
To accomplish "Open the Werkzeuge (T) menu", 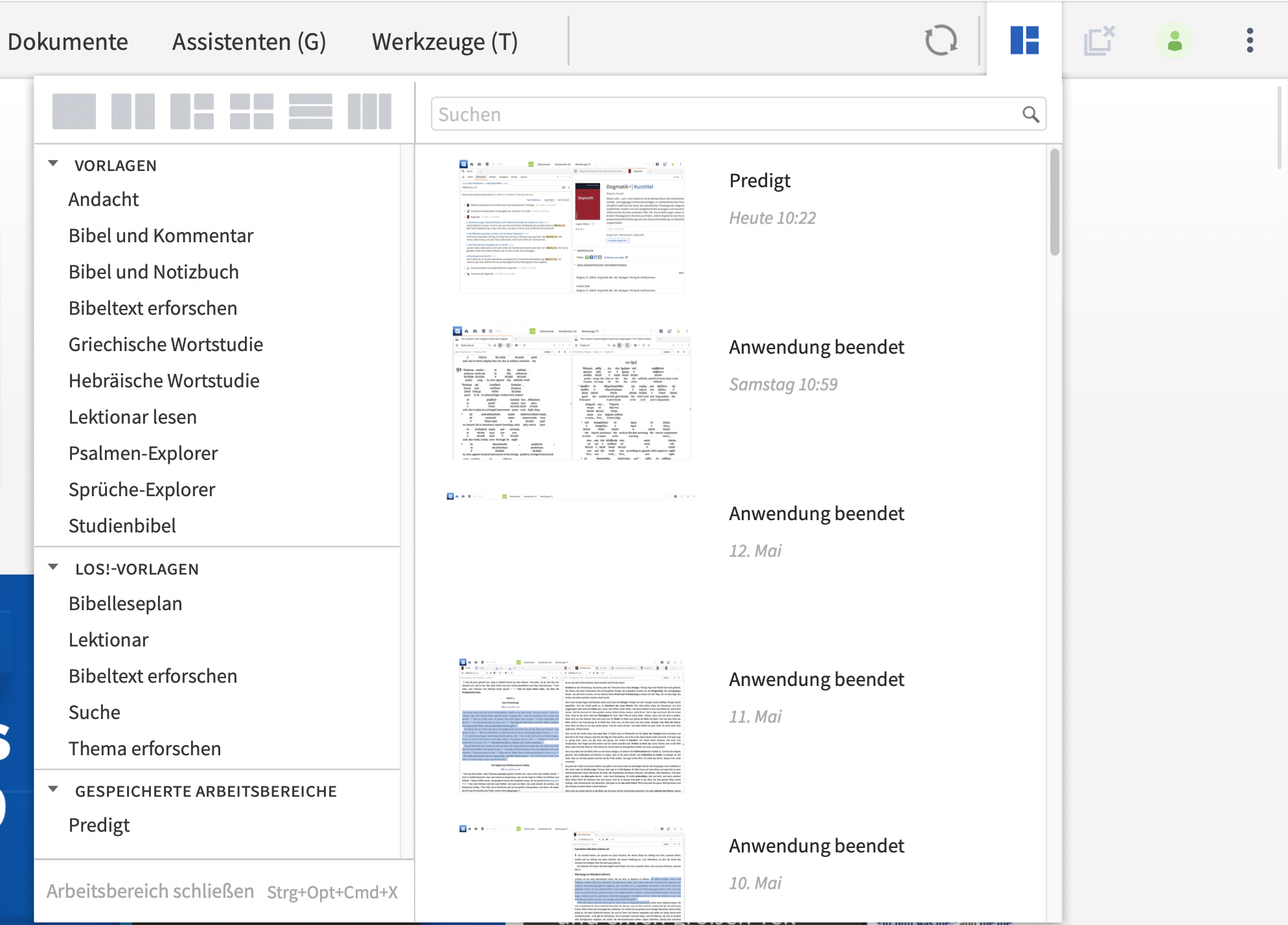I will (444, 41).
